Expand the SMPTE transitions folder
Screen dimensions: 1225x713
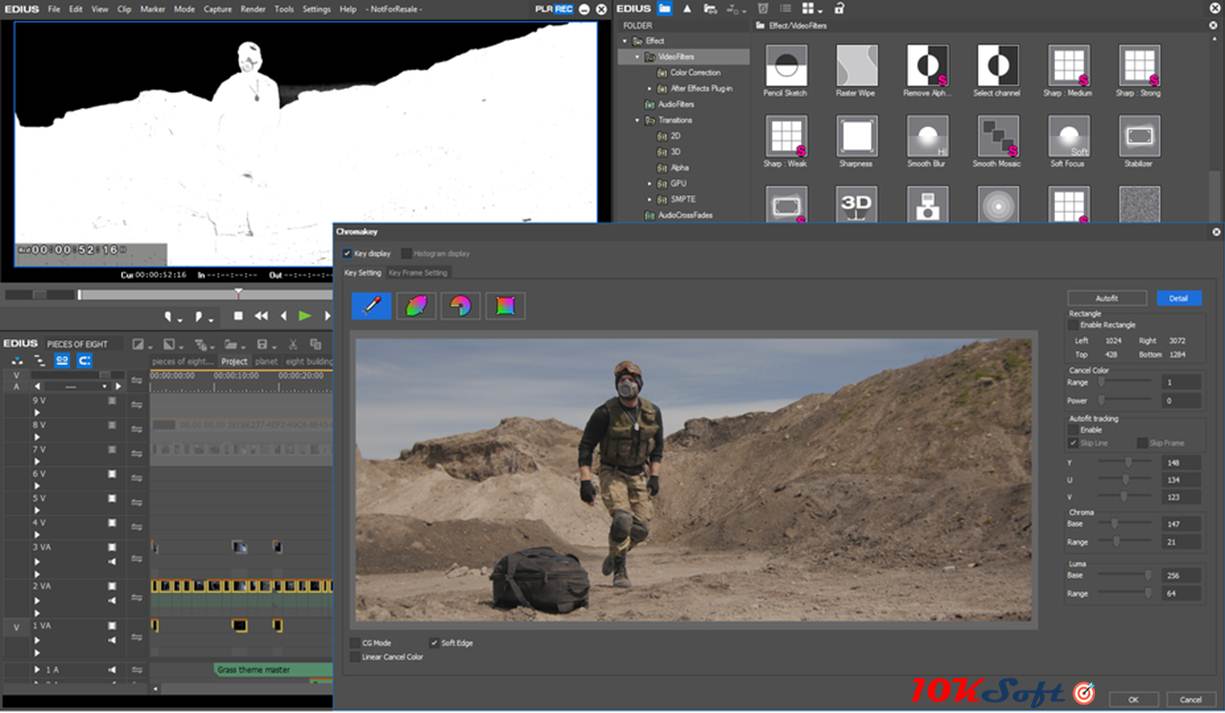pyautogui.click(x=649, y=200)
